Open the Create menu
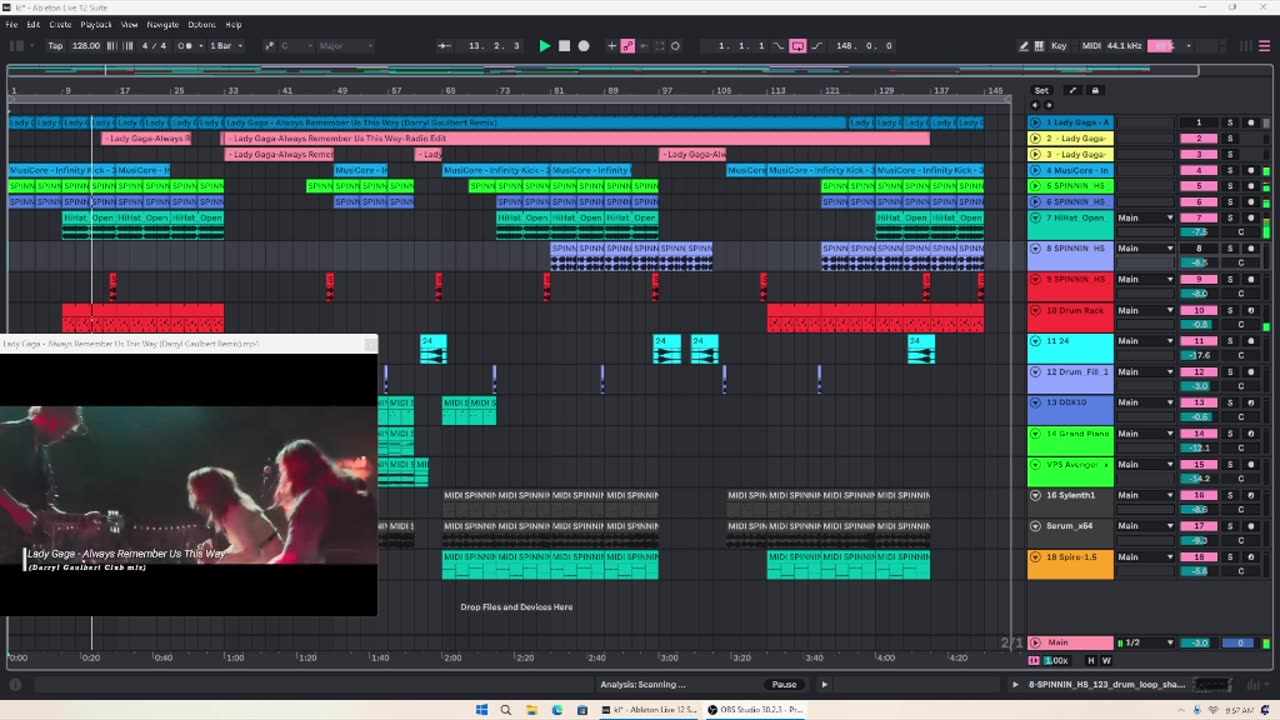 click(x=60, y=24)
